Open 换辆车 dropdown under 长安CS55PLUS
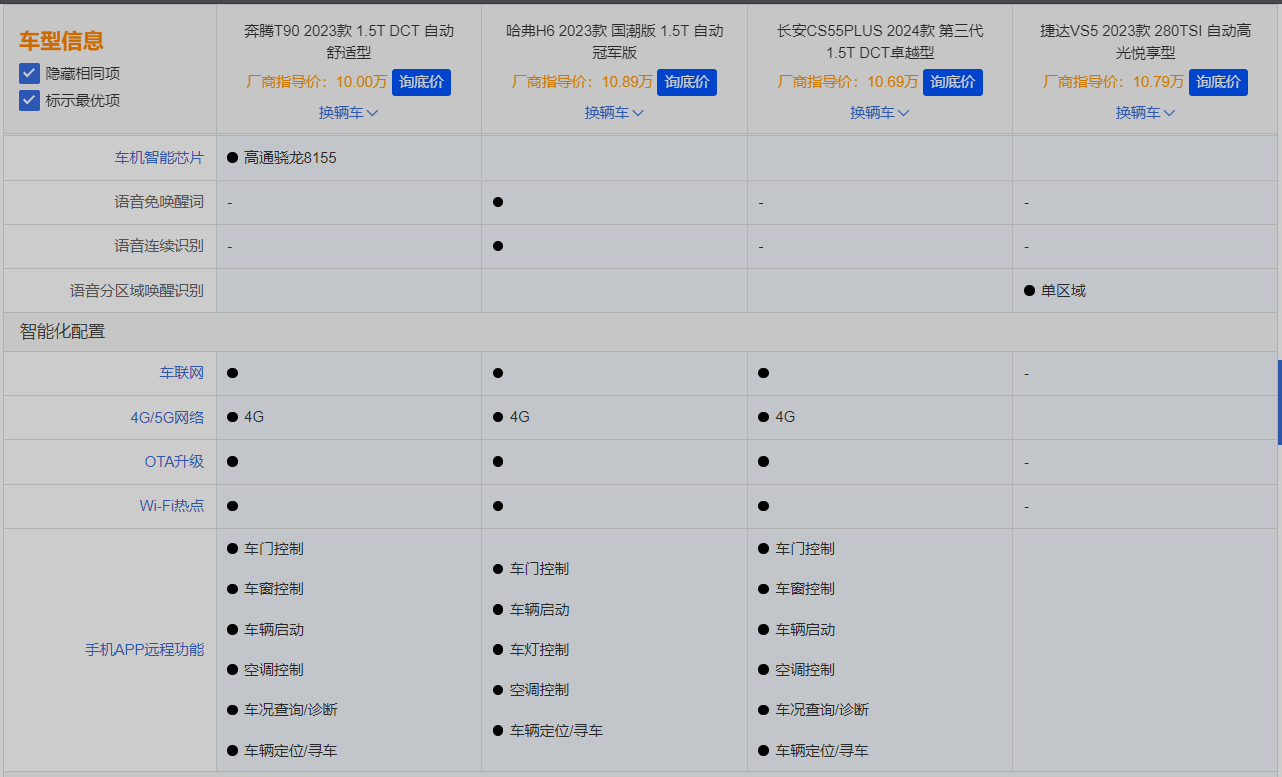 point(879,113)
